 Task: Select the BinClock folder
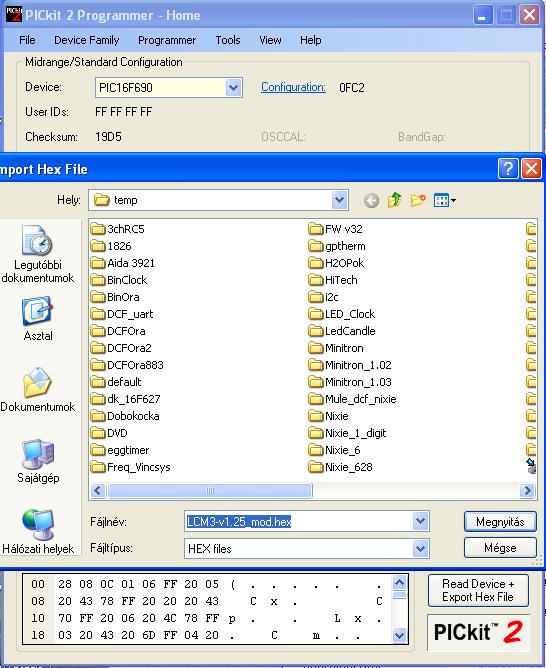point(119,280)
